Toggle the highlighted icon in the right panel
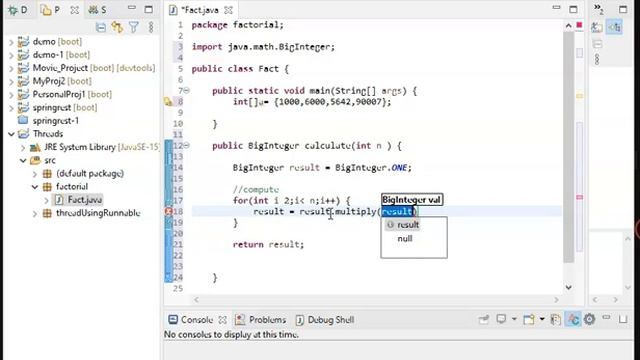Image resolution: width=640 pixels, height=360 pixels. 614,27
